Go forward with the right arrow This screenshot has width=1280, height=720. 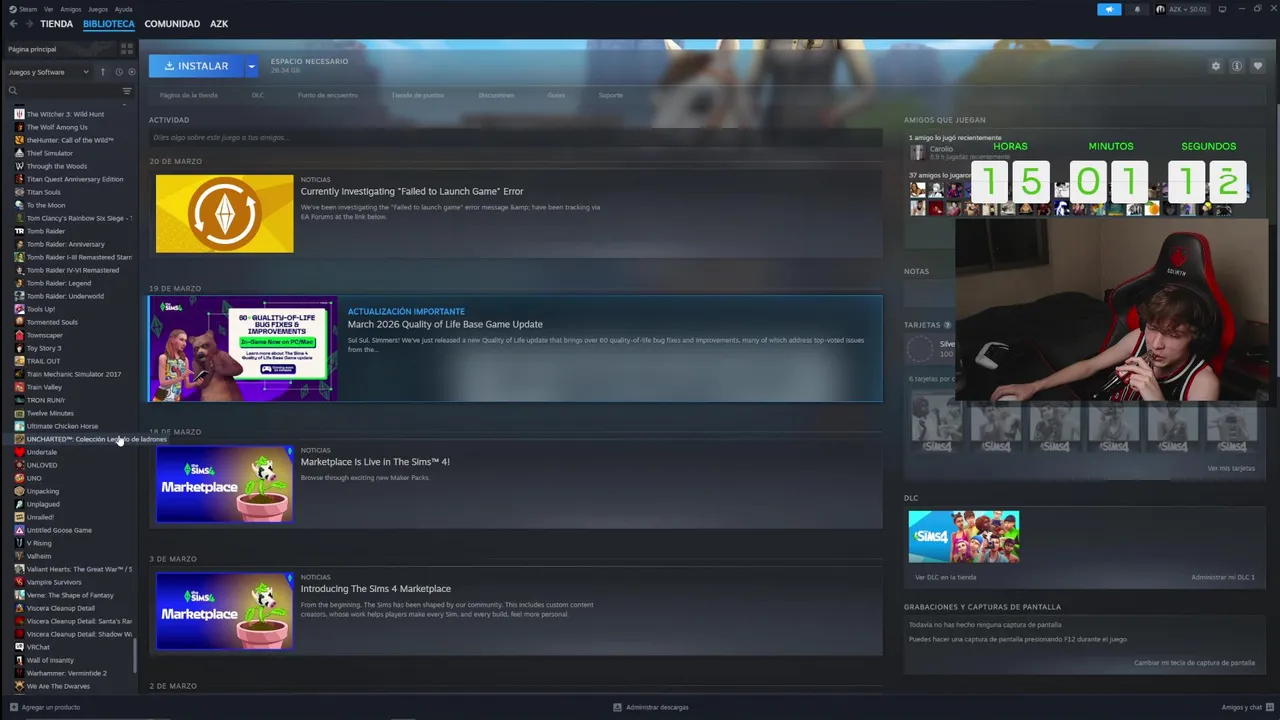(x=28, y=23)
